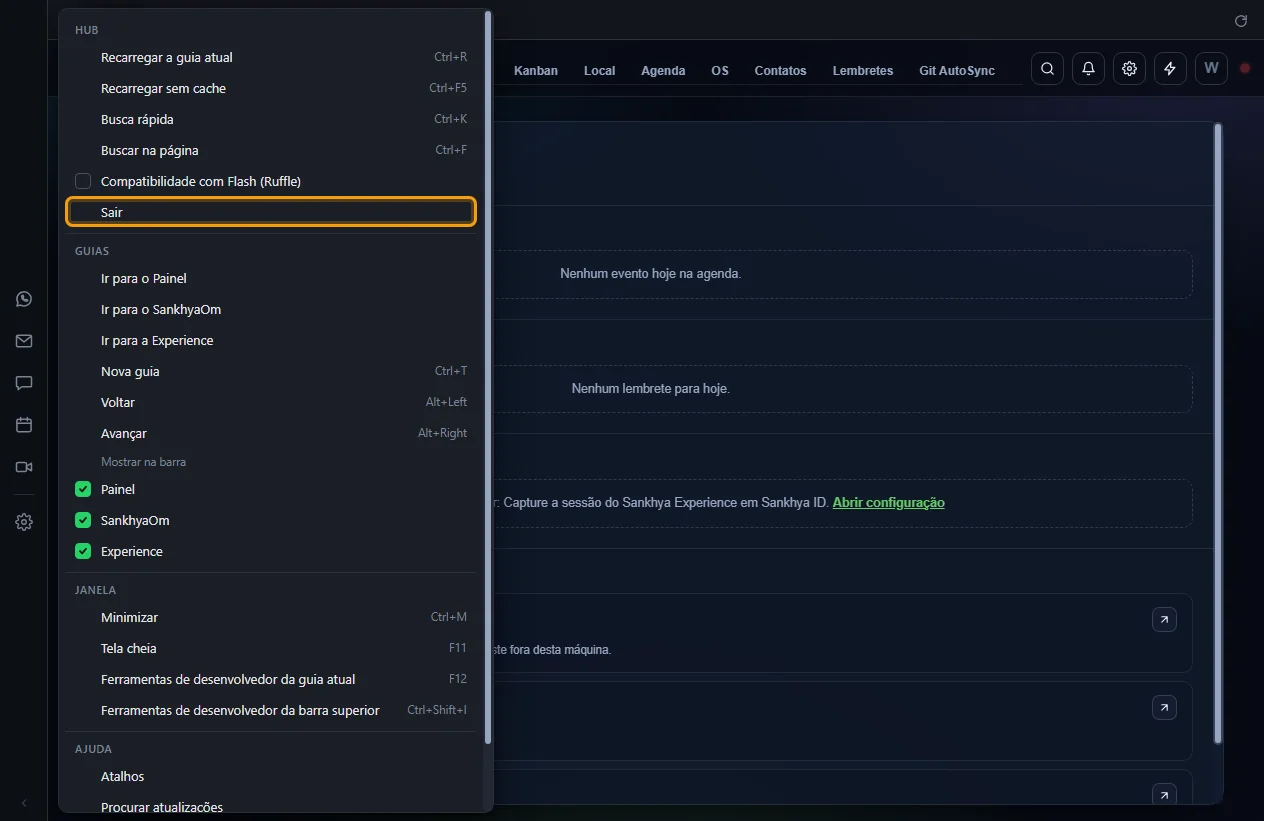This screenshot has height=821, width=1264.
Task: Choose Avançar menu entry
Action: pos(271,433)
